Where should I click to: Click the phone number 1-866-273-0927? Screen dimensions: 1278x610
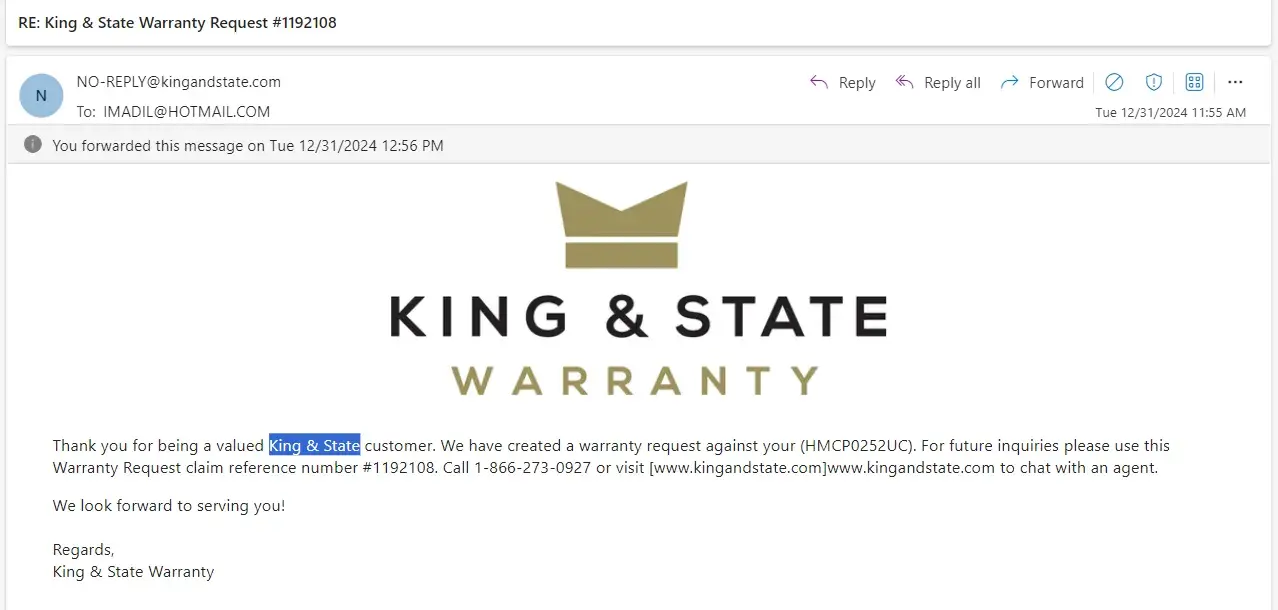point(533,468)
